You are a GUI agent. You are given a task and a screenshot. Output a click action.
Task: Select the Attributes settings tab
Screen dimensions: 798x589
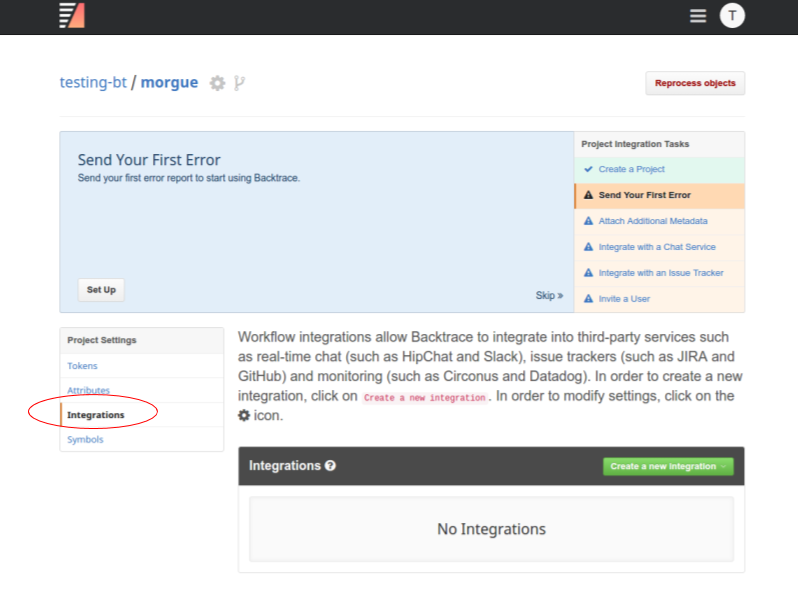pyautogui.click(x=88, y=391)
